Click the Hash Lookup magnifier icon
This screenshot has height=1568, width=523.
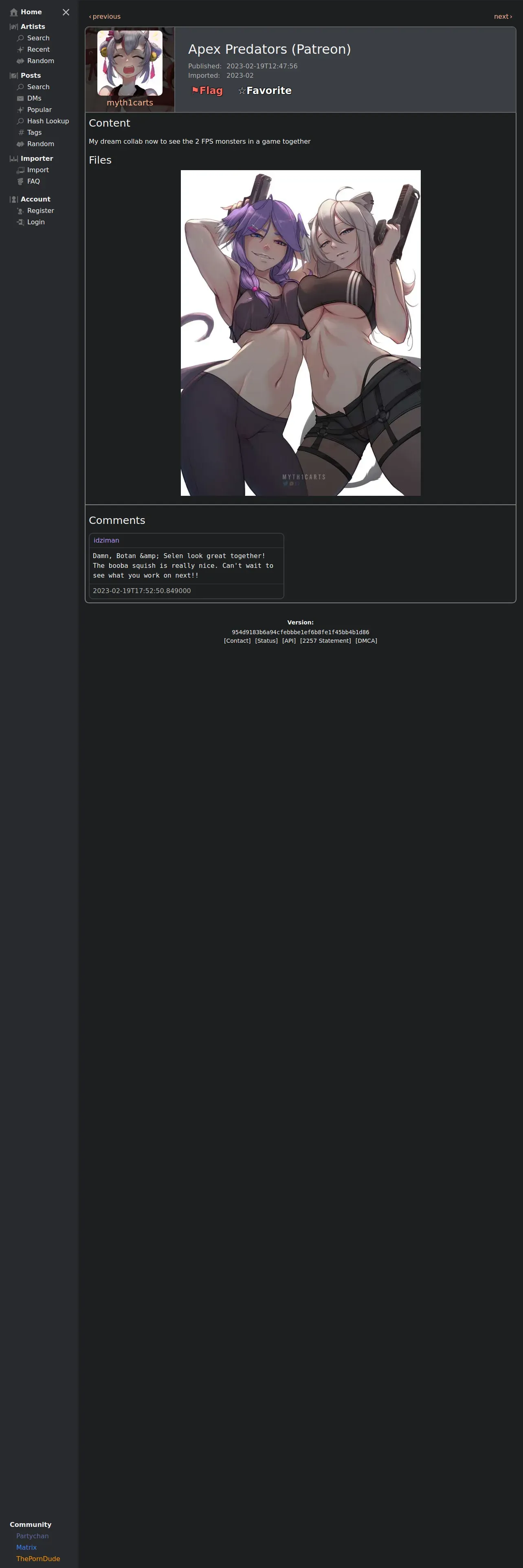(21, 121)
